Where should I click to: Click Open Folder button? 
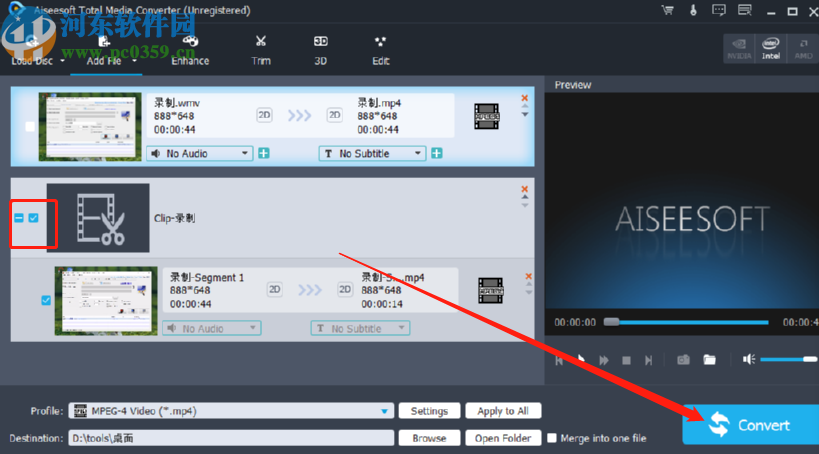503,438
